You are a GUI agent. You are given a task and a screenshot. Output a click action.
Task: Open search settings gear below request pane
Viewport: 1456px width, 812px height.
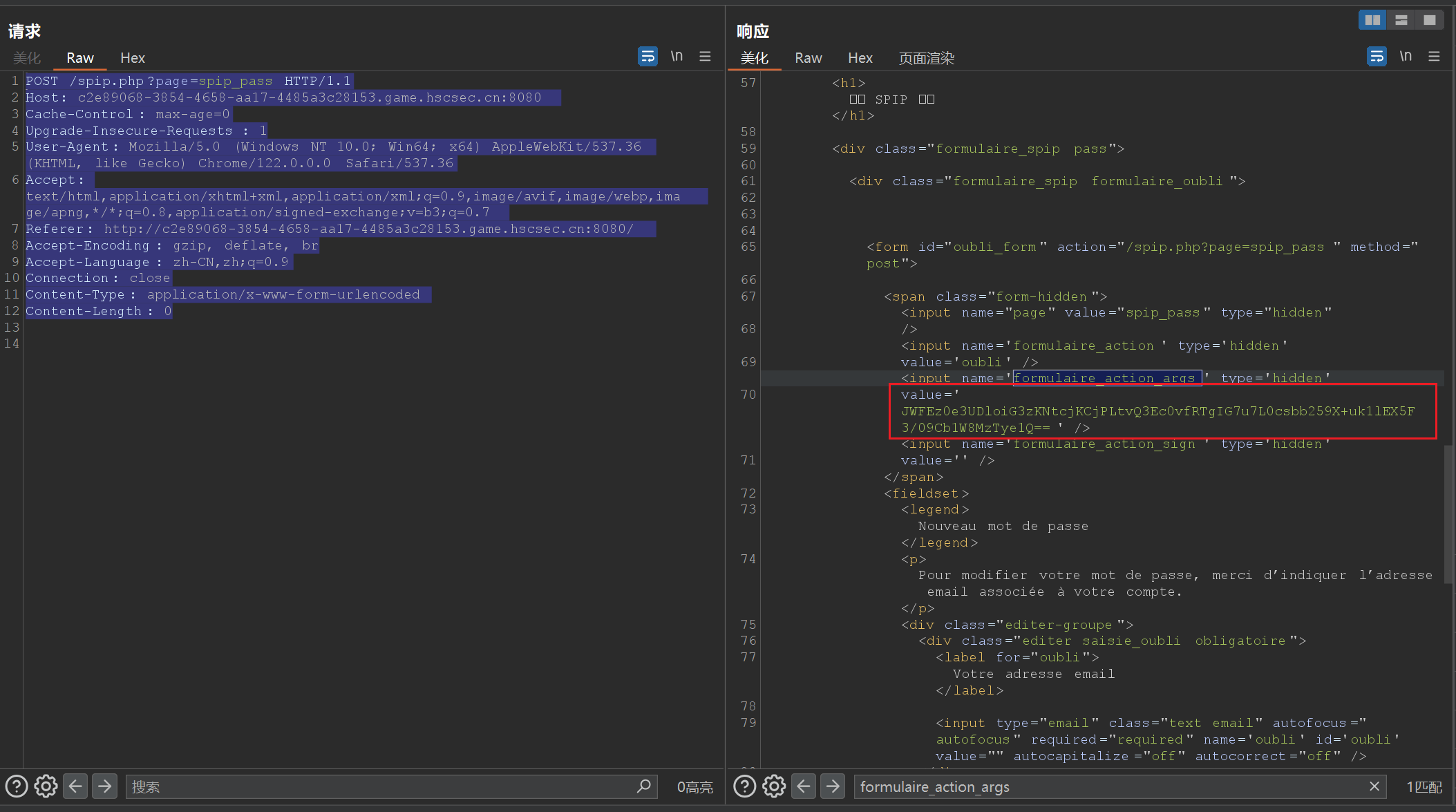pyautogui.click(x=46, y=786)
